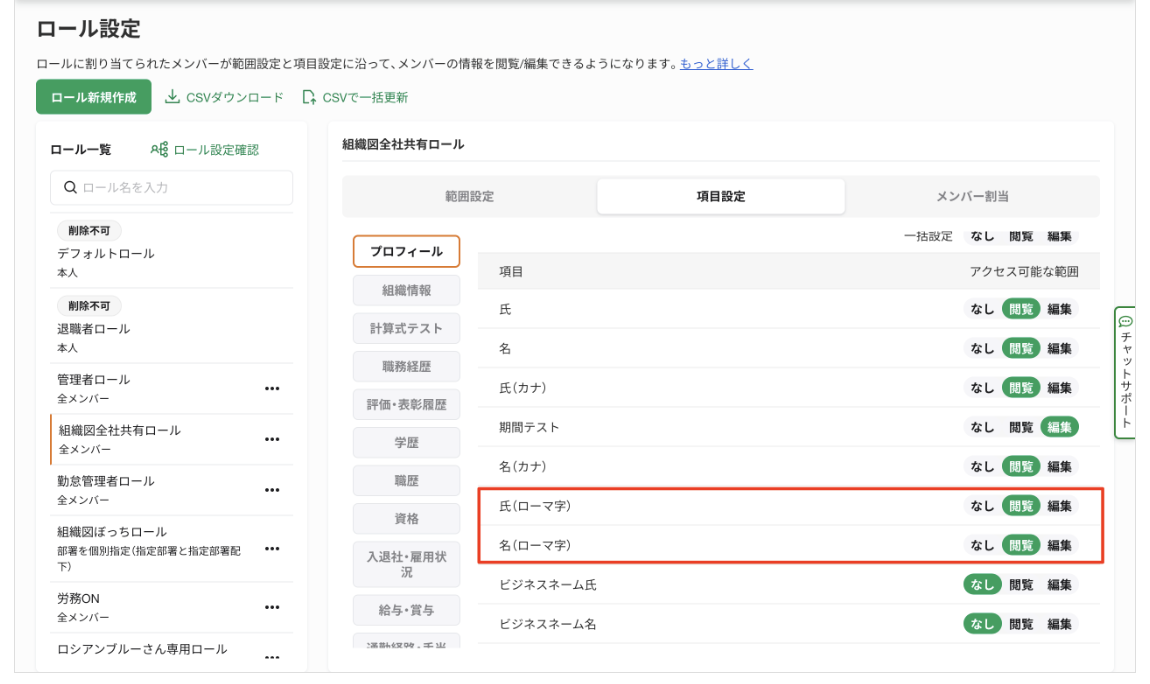This screenshot has height=684, width=1150.
Task: Open three-dot menu for 労務ON role
Action: pyautogui.click(x=271, y=607)
